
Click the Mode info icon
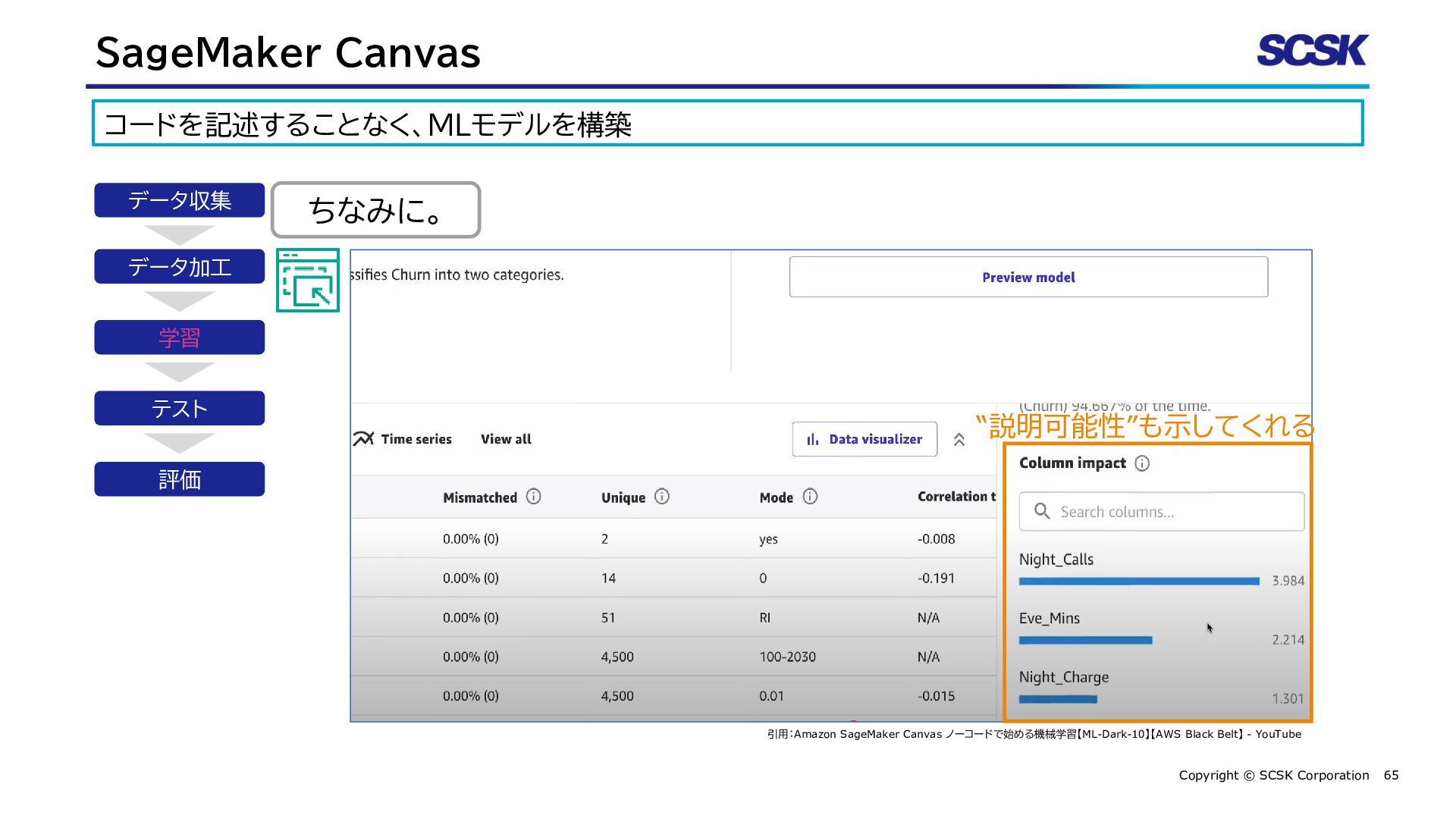(x=810, y=497)
